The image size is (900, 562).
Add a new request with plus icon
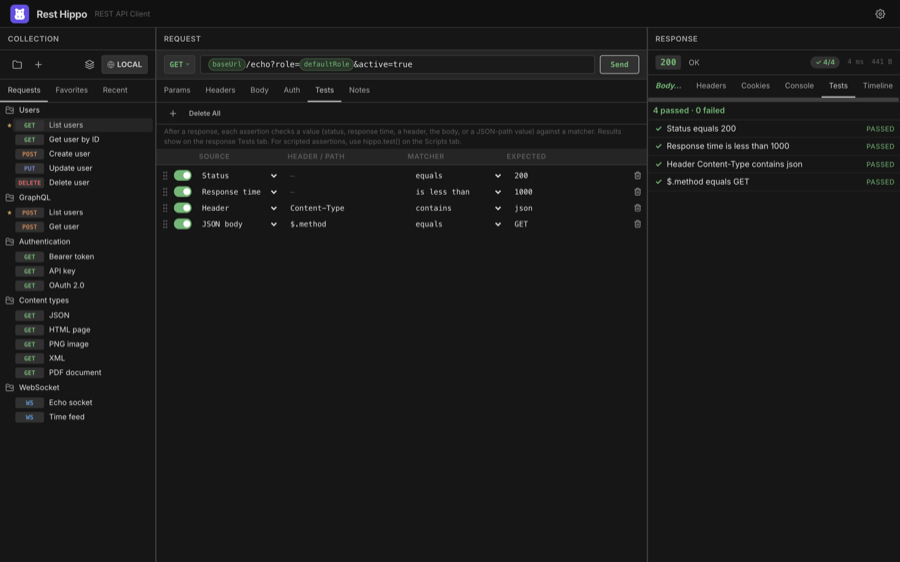click(x=38, y=65)
